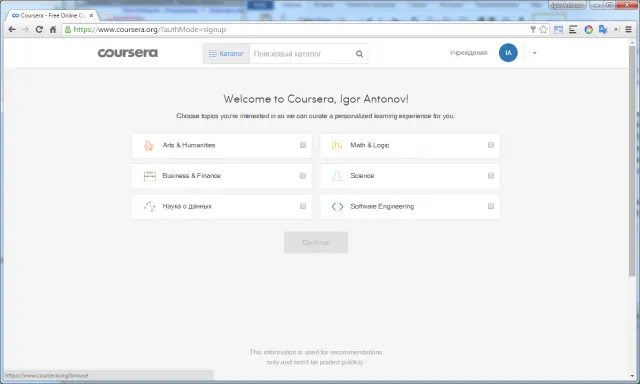
Task: Close the Coursera tab
Action: coord(91,16)
